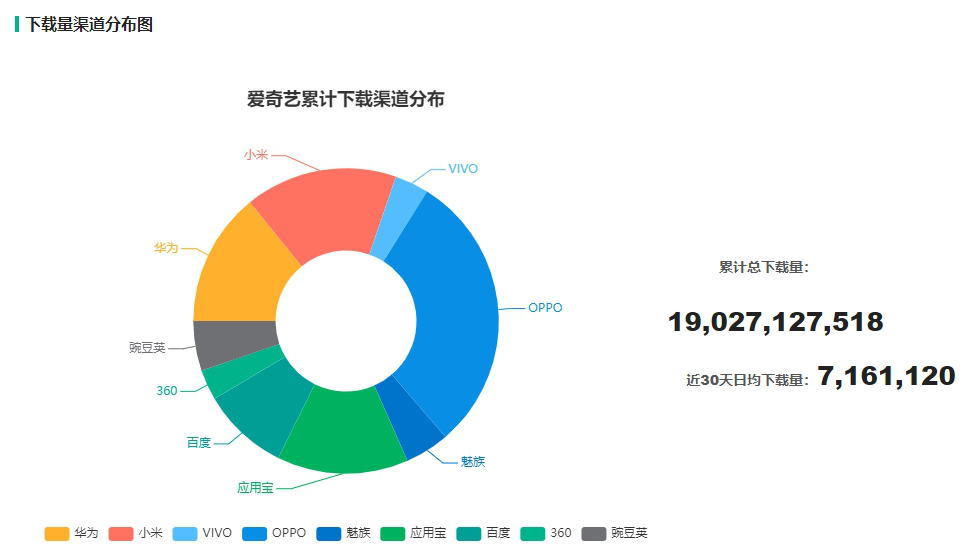Click the 魅族 callout label below chart
The height and width of the screenshot is (560, 974).
(x=473, y=462)
